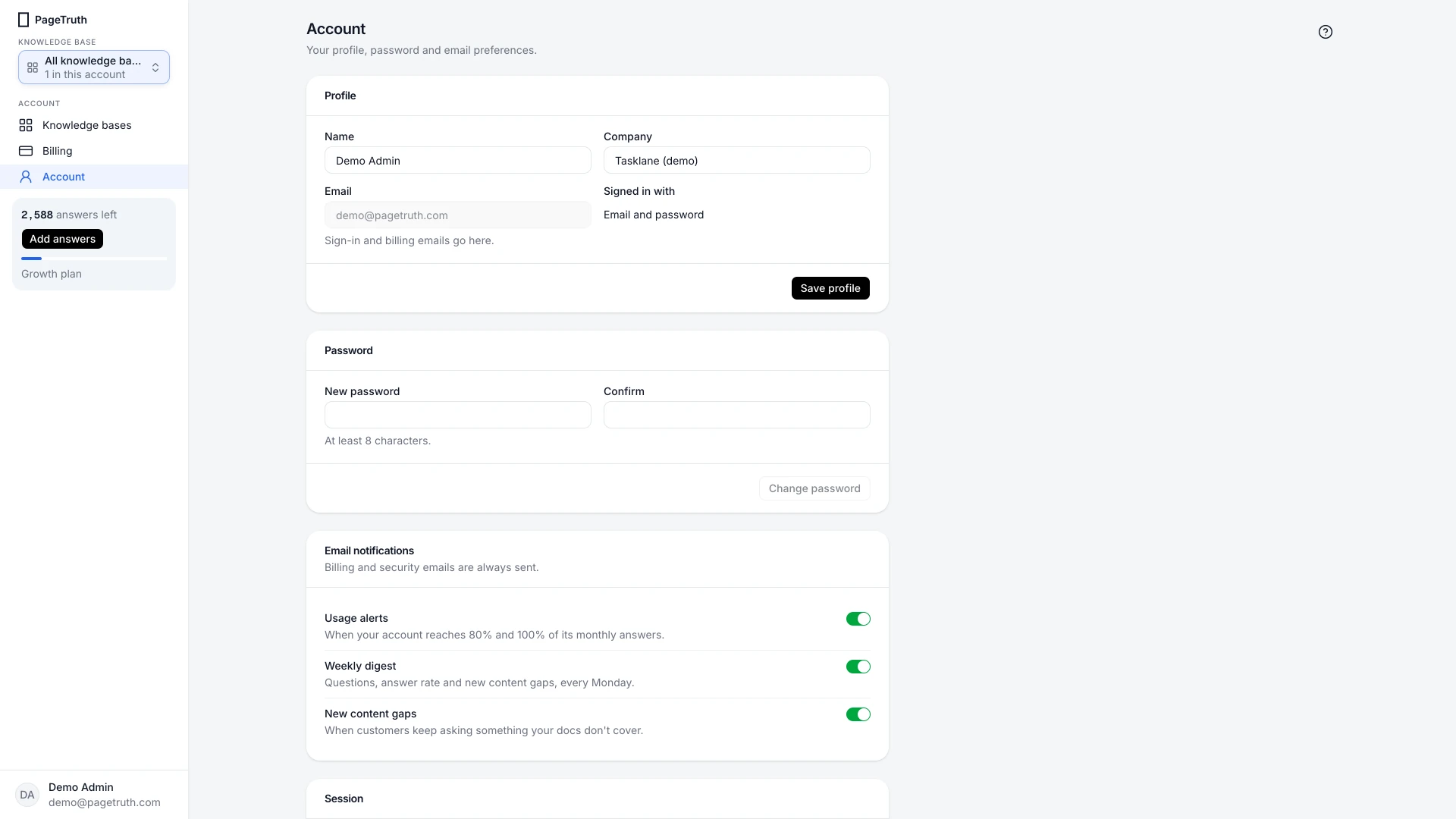Click the Account person icon
Screen dimensions: 1456x819
click(x=26, y=177)
